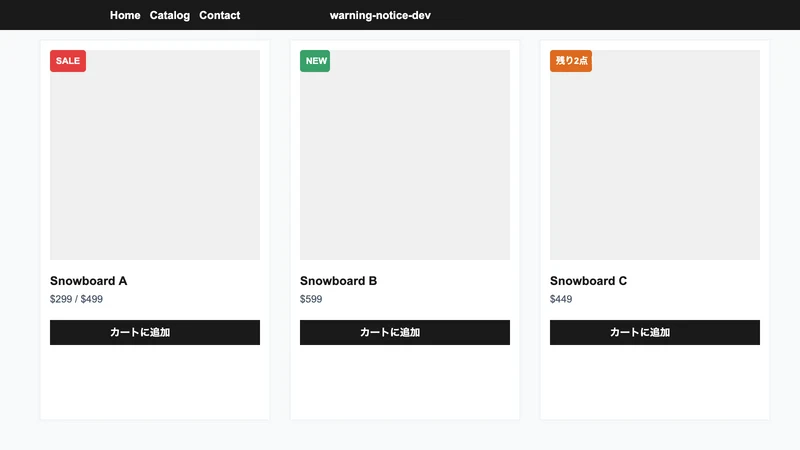Click the $449 price text
800x450 pixels.
(x=561, y=299)
